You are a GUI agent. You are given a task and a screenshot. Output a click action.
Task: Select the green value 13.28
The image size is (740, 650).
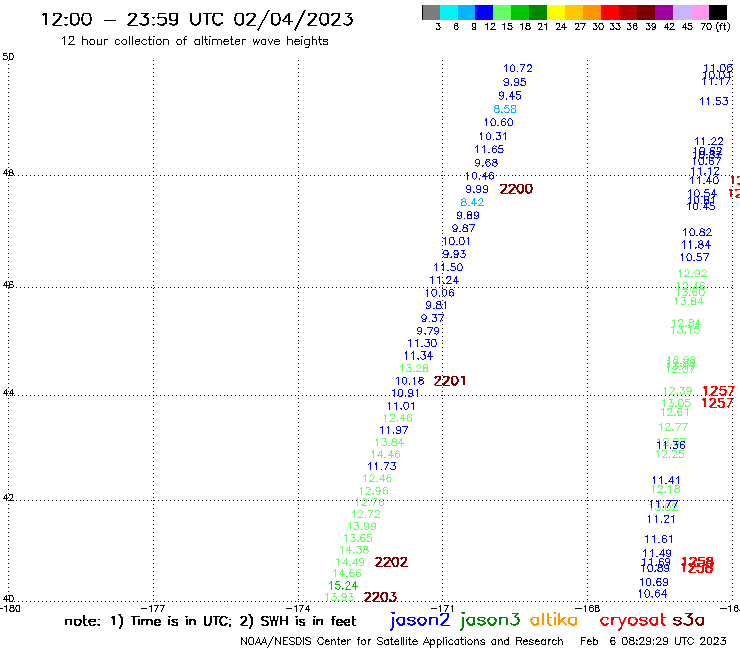pos(414,368)
